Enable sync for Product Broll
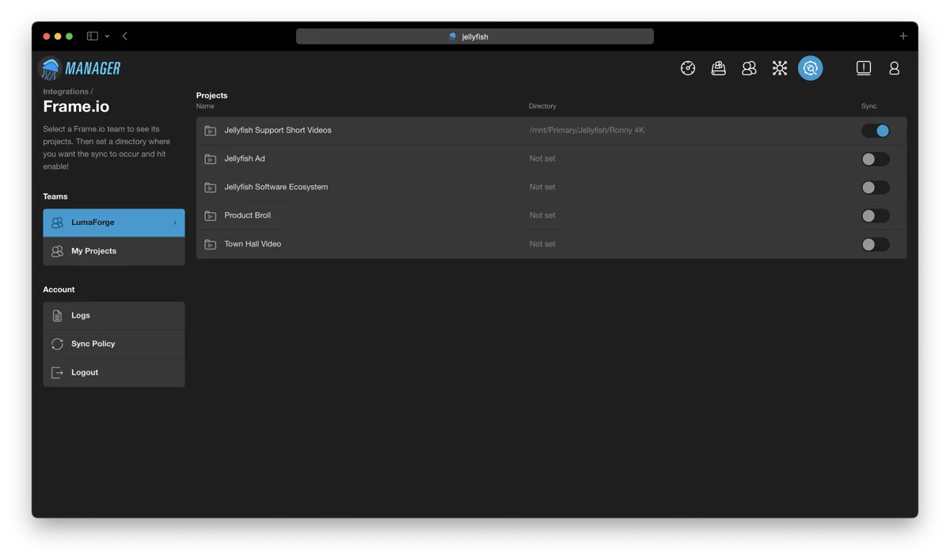Image resolution: width=950 pixels, height=560 pixels. 875,216
